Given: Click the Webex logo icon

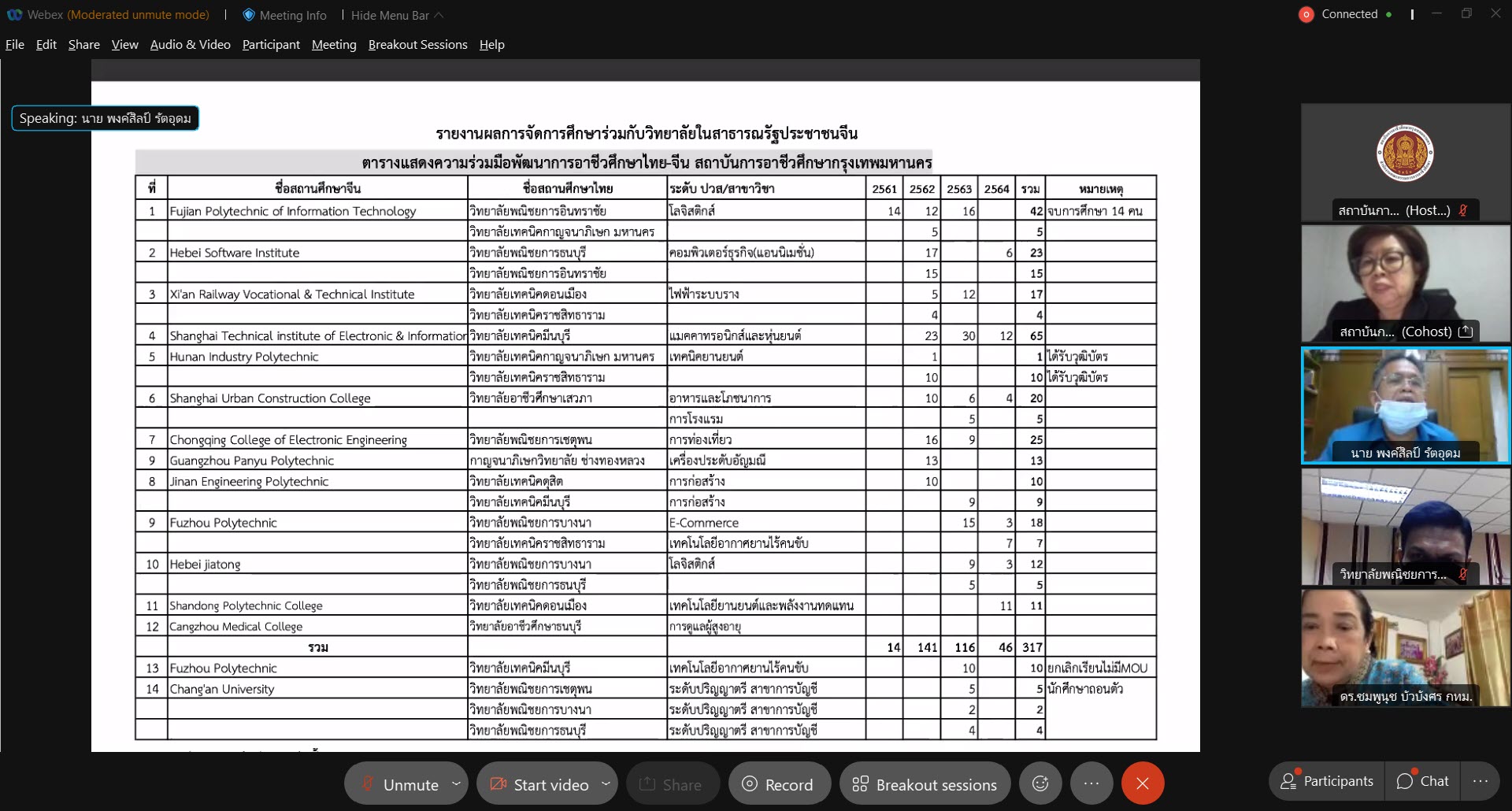Looking at the screenshot, I should pos(14,15).
